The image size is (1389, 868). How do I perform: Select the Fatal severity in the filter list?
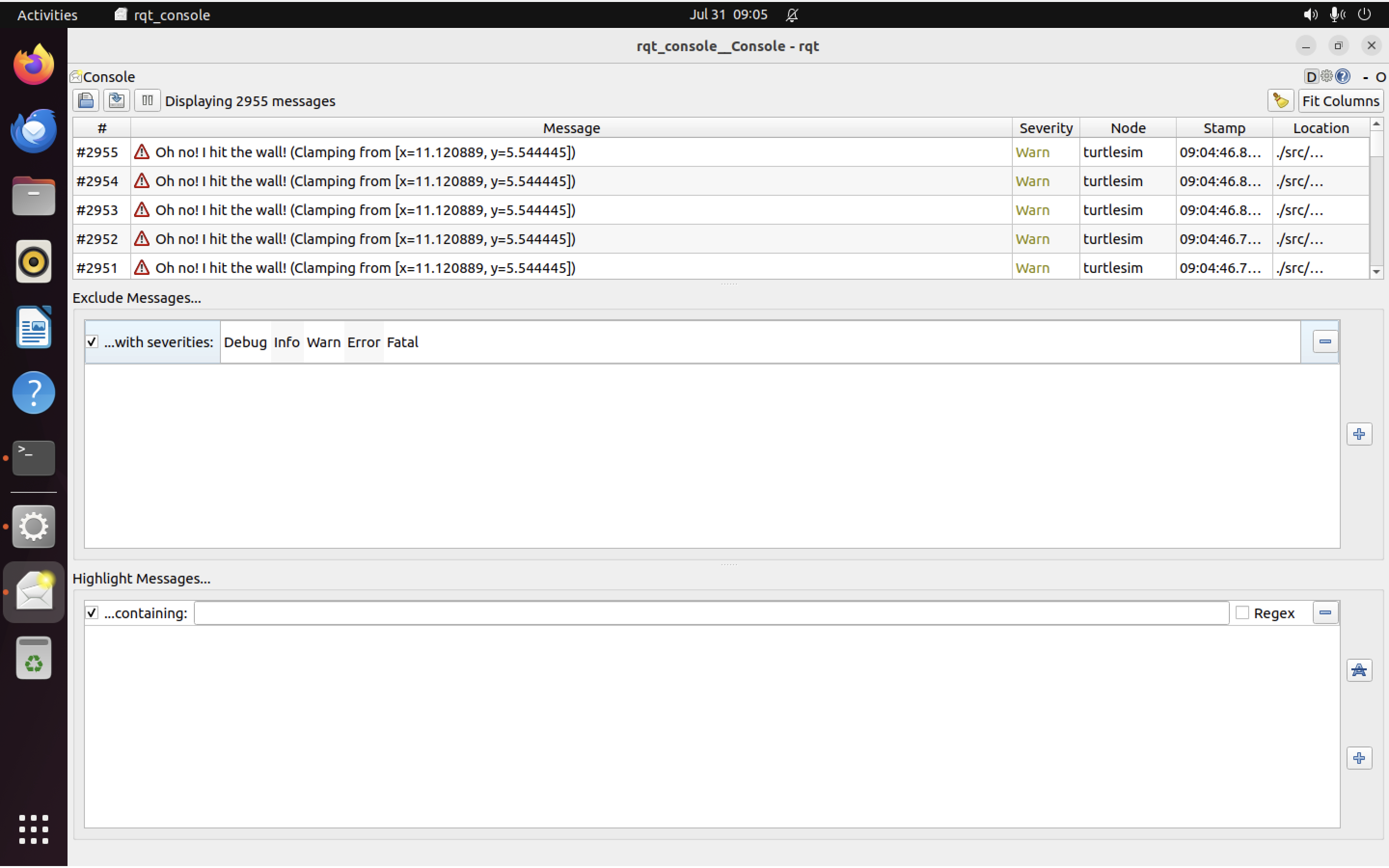tap(402, 341)
